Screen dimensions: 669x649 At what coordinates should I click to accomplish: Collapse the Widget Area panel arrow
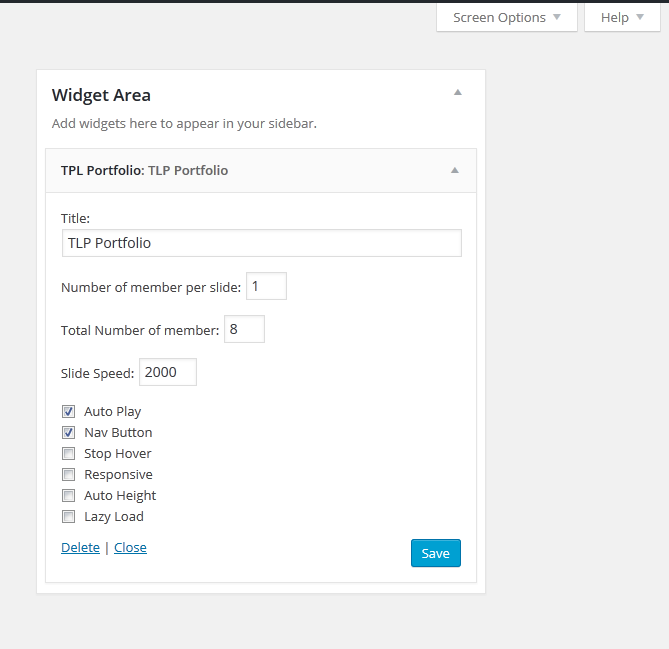[458, 93]
